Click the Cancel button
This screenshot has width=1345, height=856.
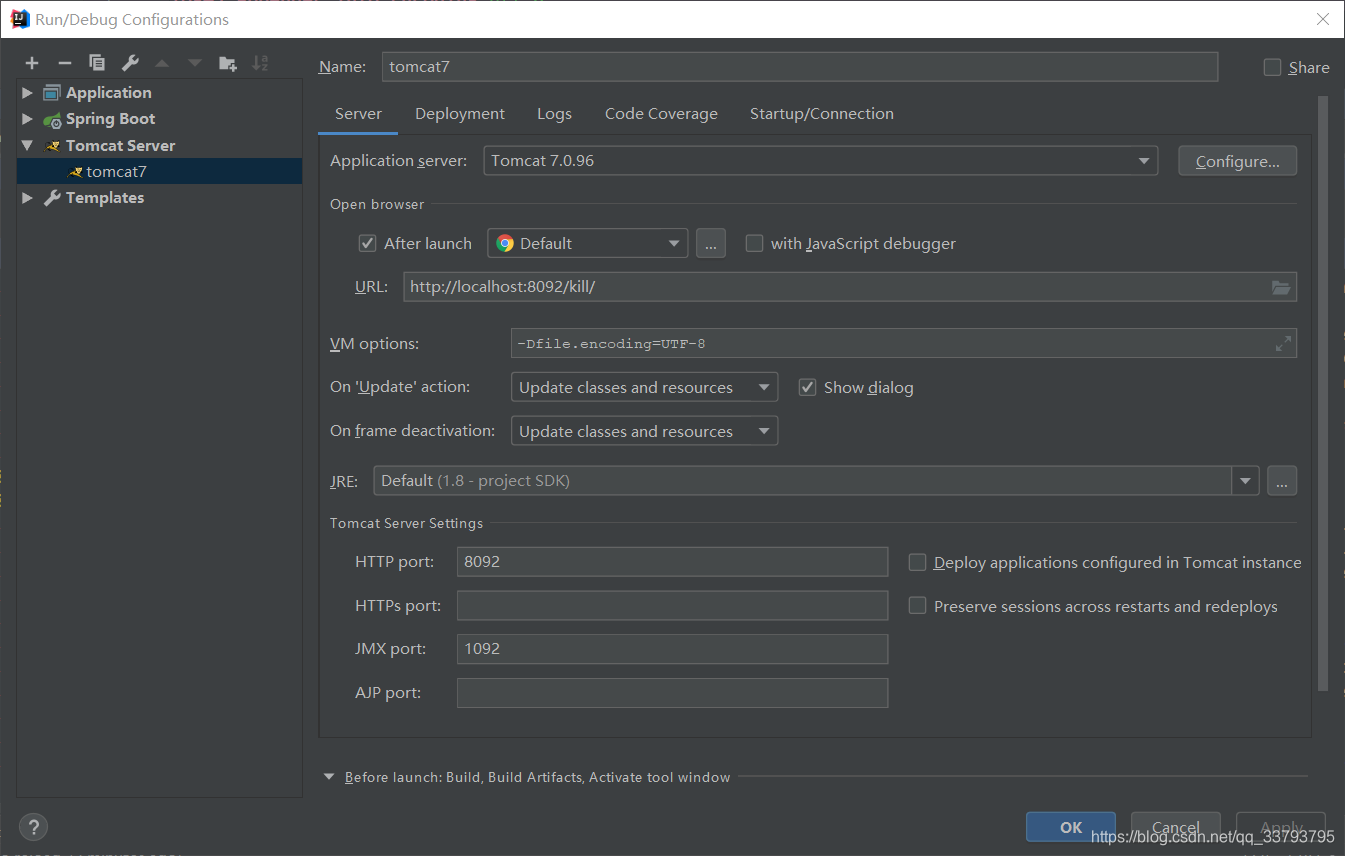[x=1176, y=827]
